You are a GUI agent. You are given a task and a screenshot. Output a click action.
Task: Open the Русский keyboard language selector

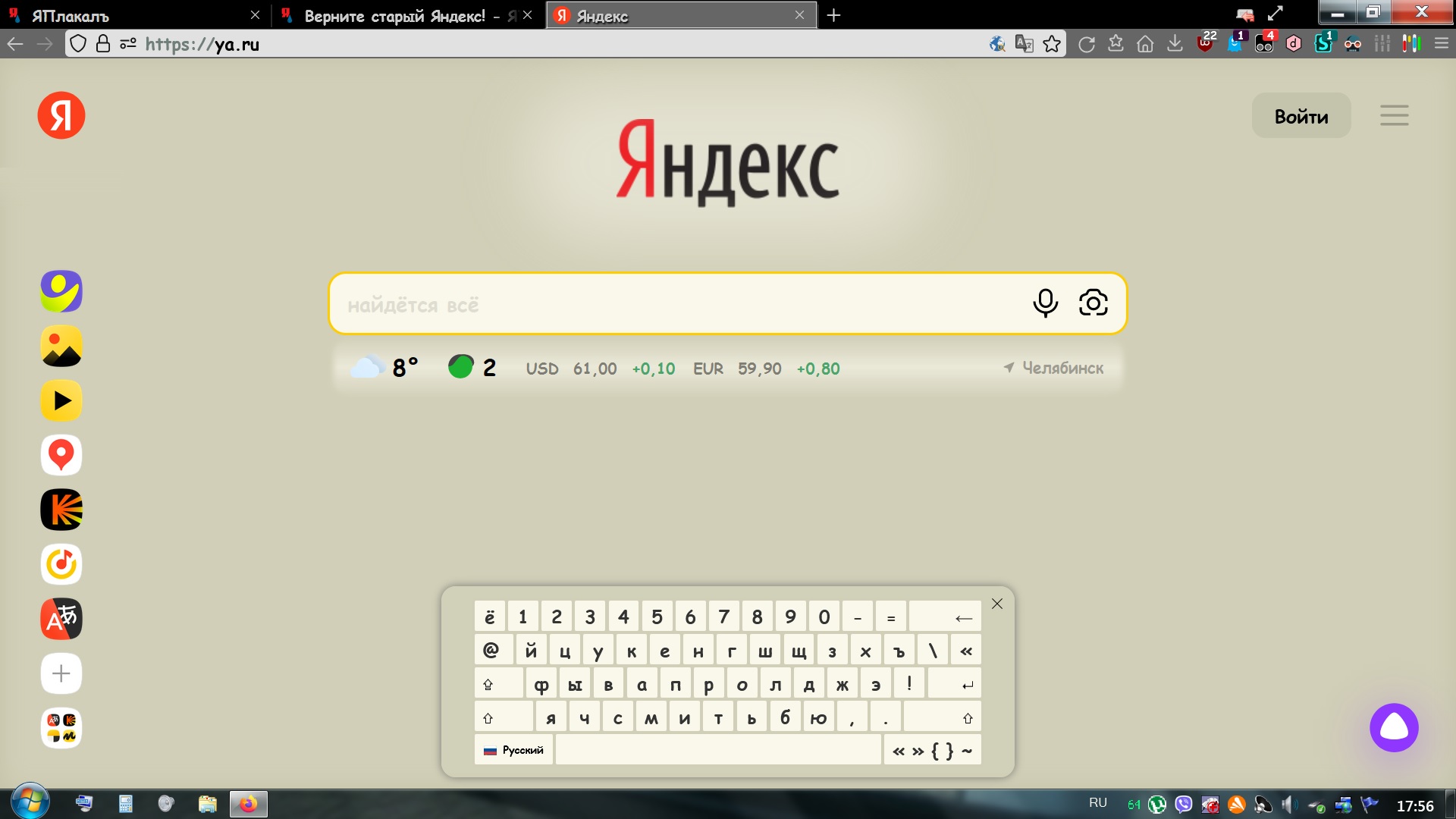tap(514, 750)
